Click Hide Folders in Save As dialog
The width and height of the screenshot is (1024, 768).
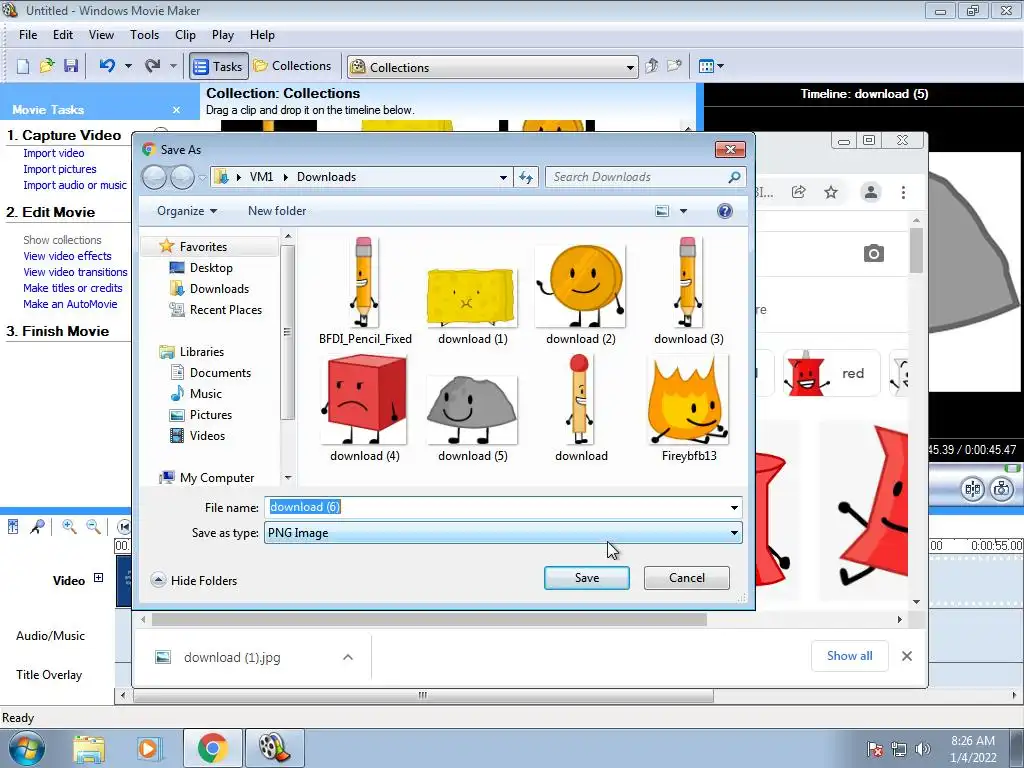(x=193, y=581)
